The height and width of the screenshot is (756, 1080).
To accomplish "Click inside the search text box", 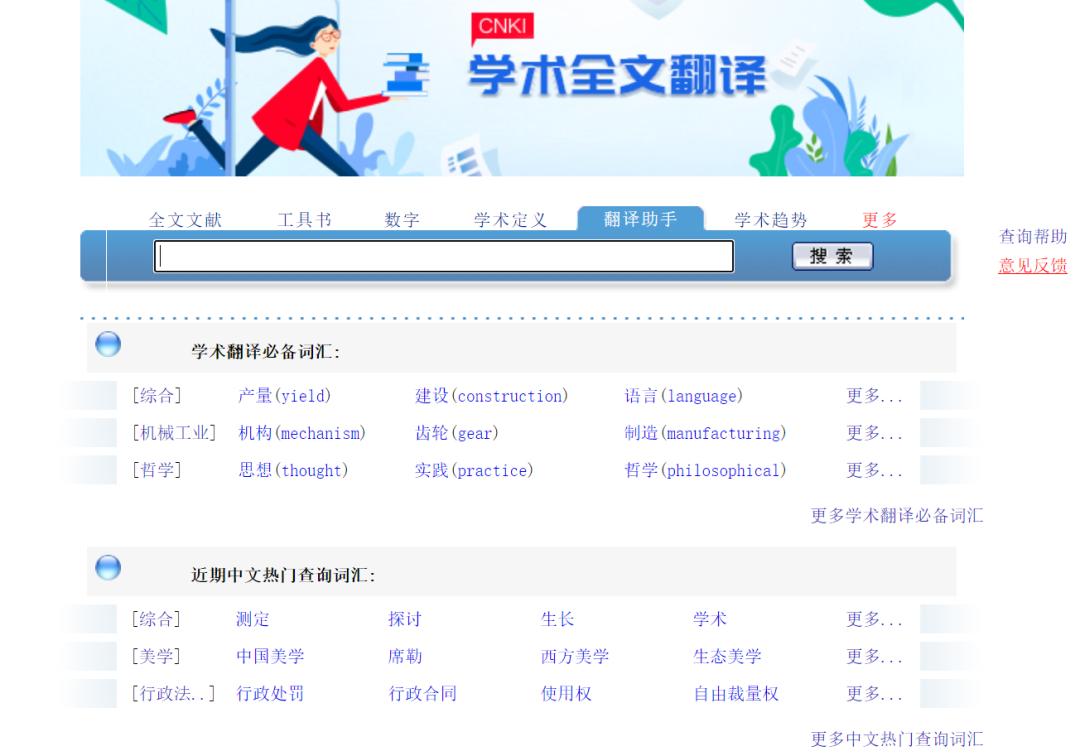I will (443, 257).
